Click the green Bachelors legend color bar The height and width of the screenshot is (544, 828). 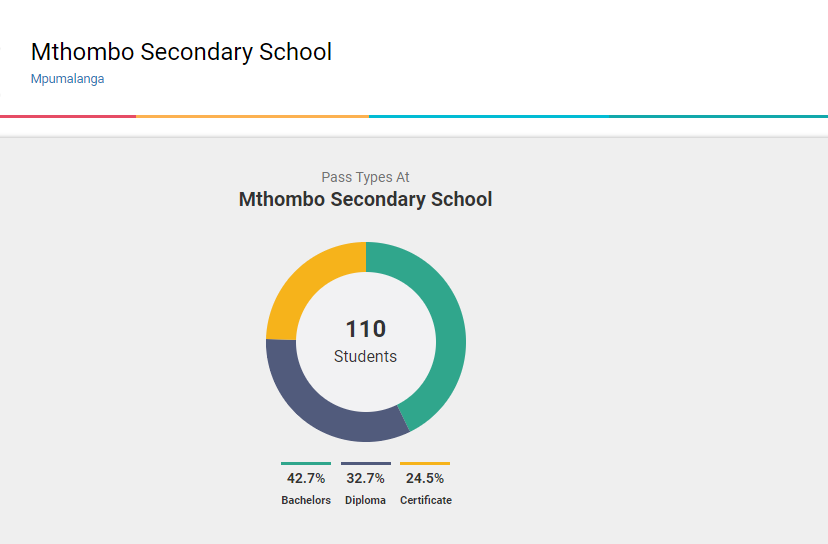[x=306, y=463]
